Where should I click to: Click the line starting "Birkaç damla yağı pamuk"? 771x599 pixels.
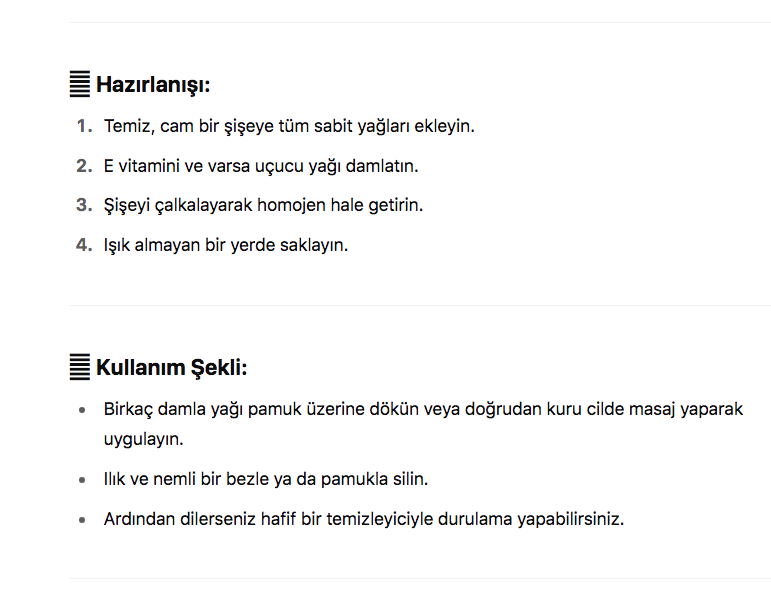pyautogui.click(x=423, y=409)
